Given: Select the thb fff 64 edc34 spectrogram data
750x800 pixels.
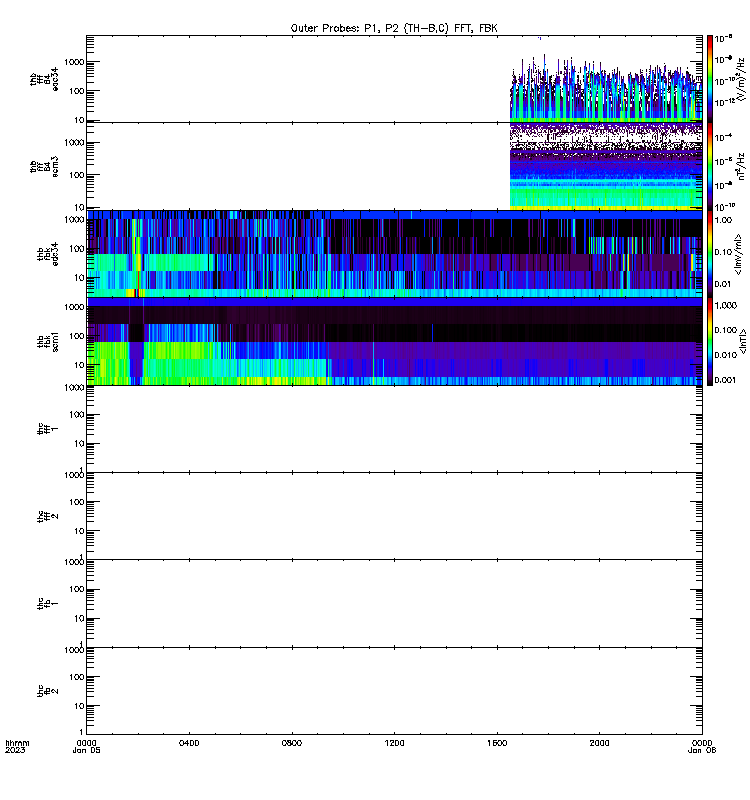Looking at the screenshot, I should pos(606,89).
